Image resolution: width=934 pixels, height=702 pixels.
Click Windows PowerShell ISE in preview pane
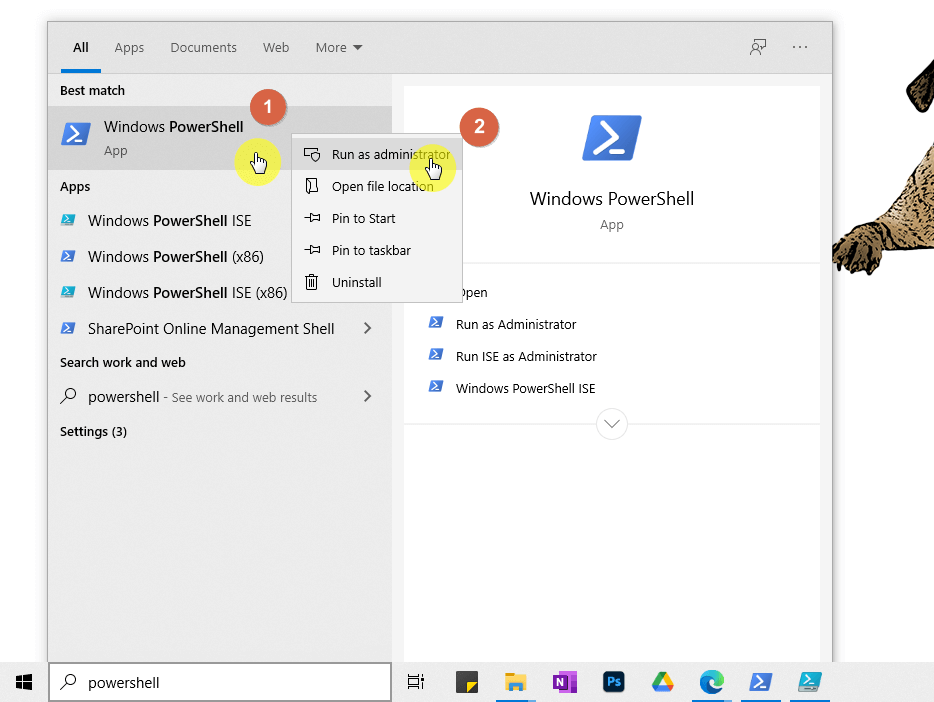coord(525,388)
